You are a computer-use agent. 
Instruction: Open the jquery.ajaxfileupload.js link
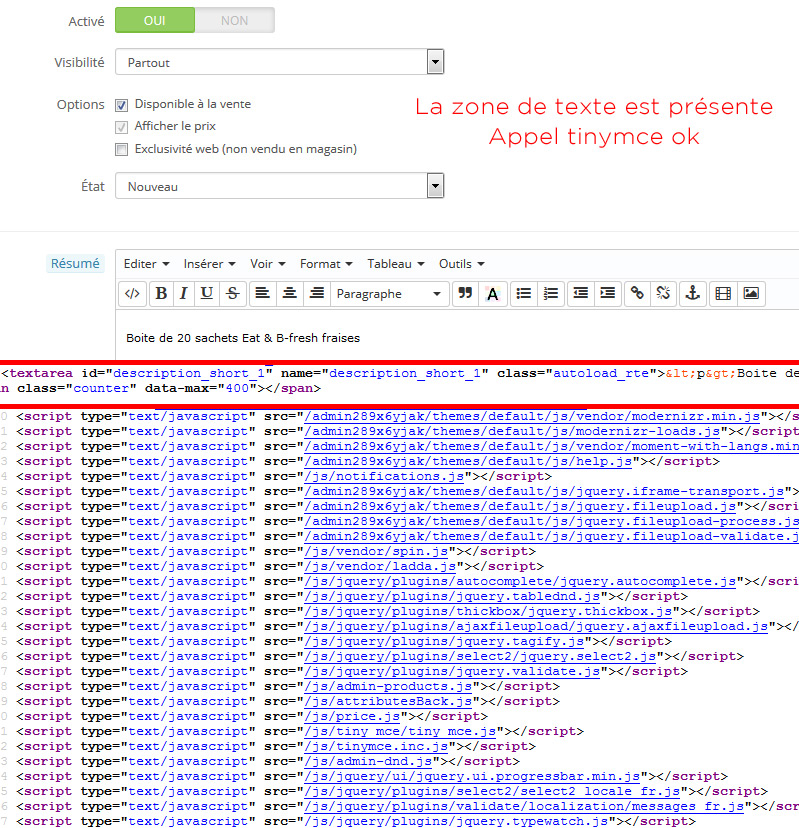(x=536, y=626)
